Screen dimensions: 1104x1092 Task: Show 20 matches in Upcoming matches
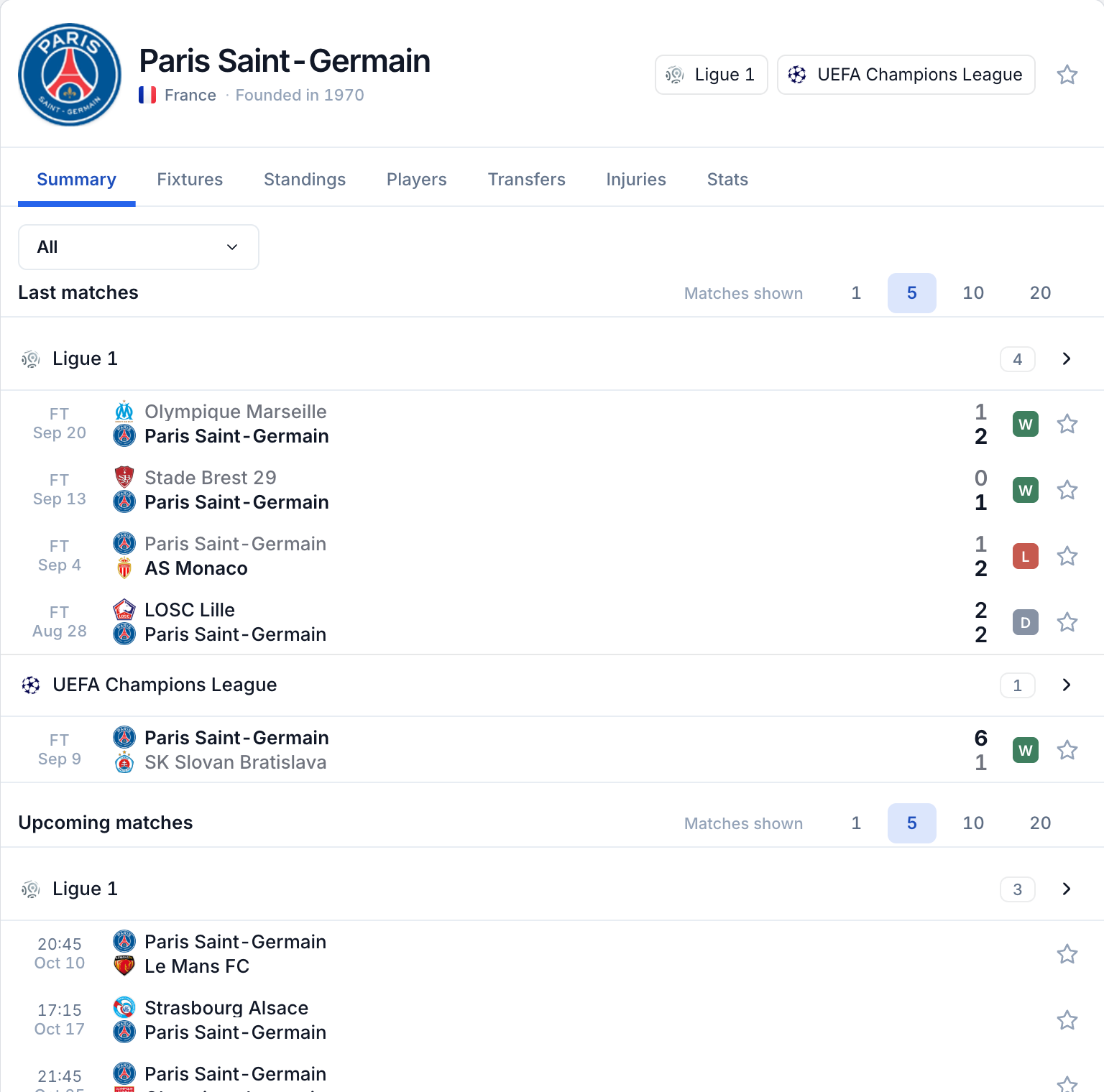[1041, 823]
